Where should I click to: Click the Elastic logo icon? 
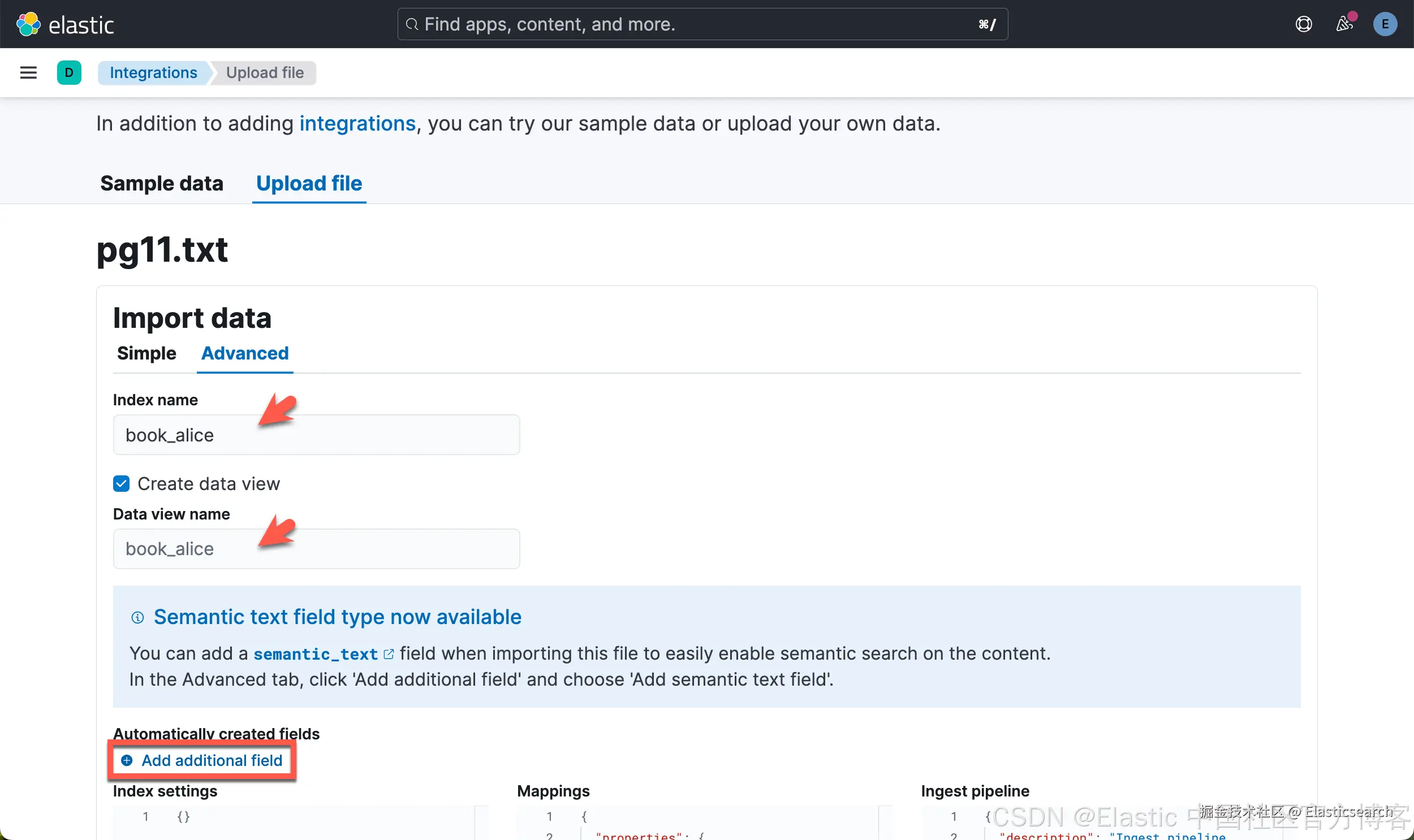(x=28, y=24)
